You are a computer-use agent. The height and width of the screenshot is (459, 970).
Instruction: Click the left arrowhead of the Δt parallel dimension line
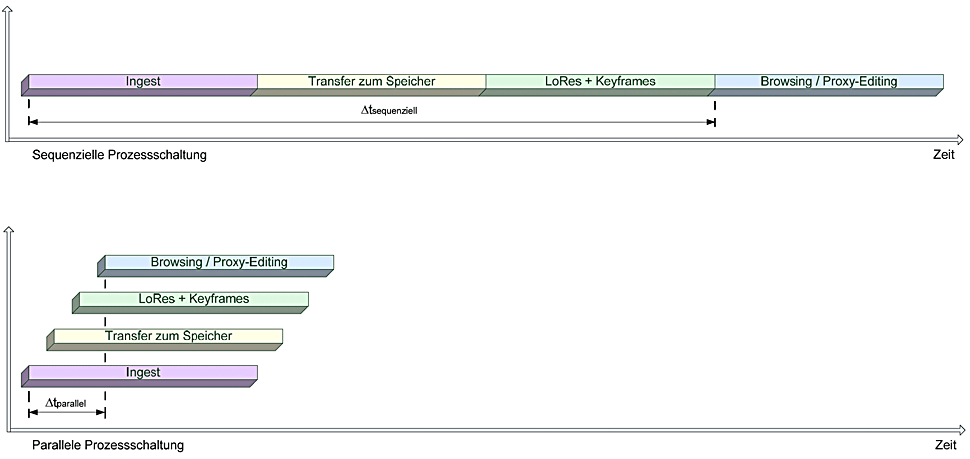[33, 412]
